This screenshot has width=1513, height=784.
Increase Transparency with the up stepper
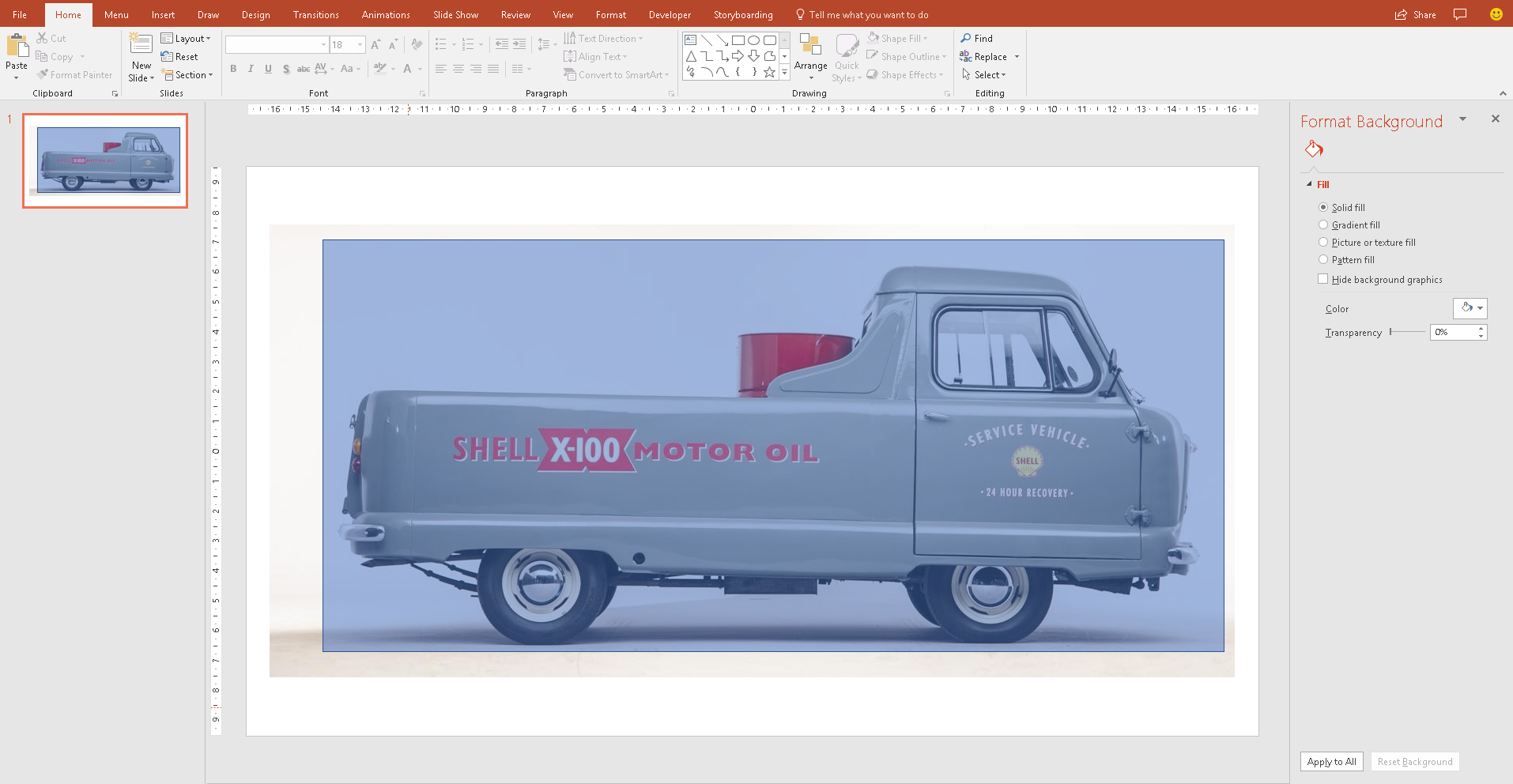pos(1481,328)
